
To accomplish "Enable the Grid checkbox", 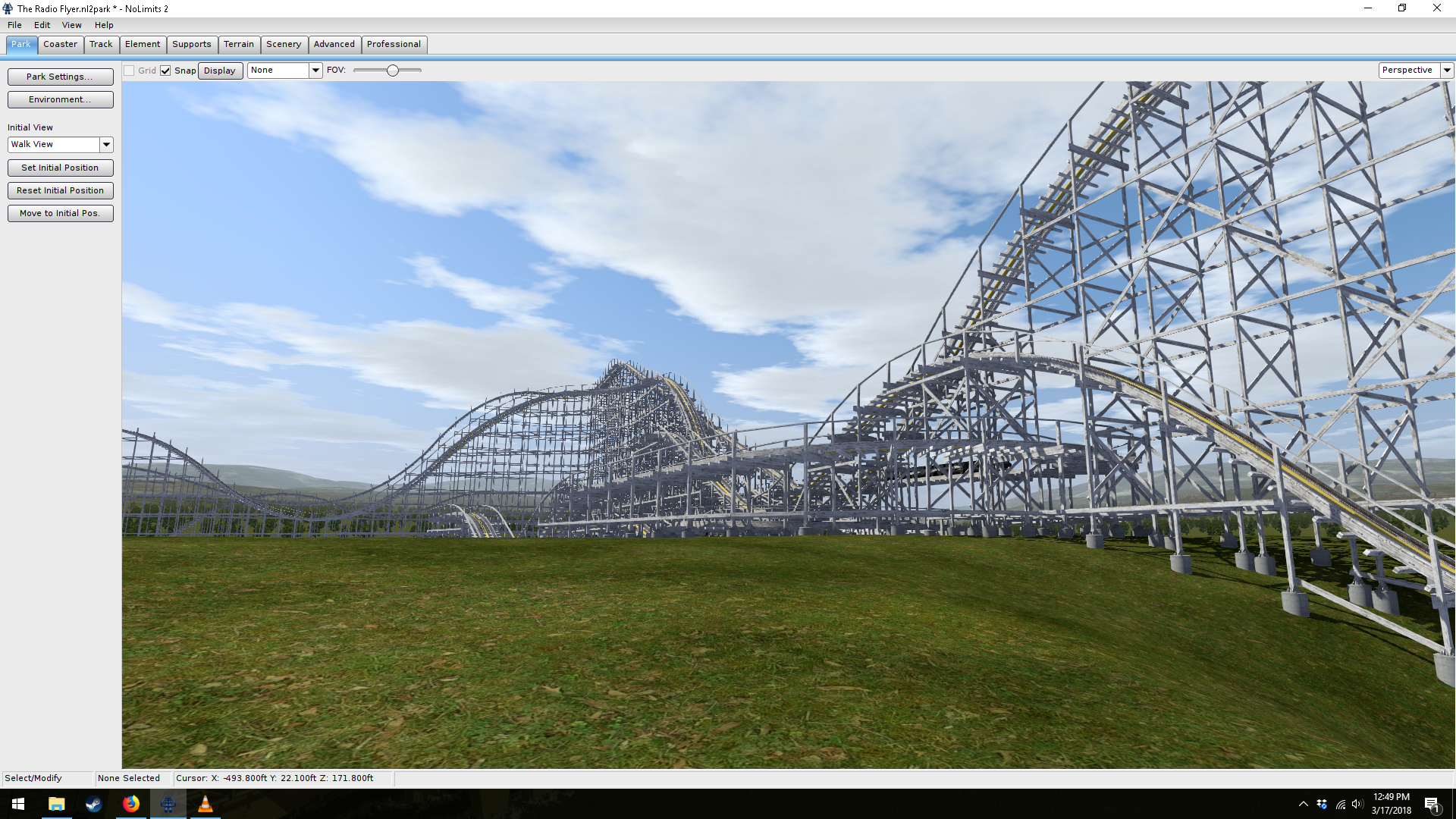I will point(130,71).
